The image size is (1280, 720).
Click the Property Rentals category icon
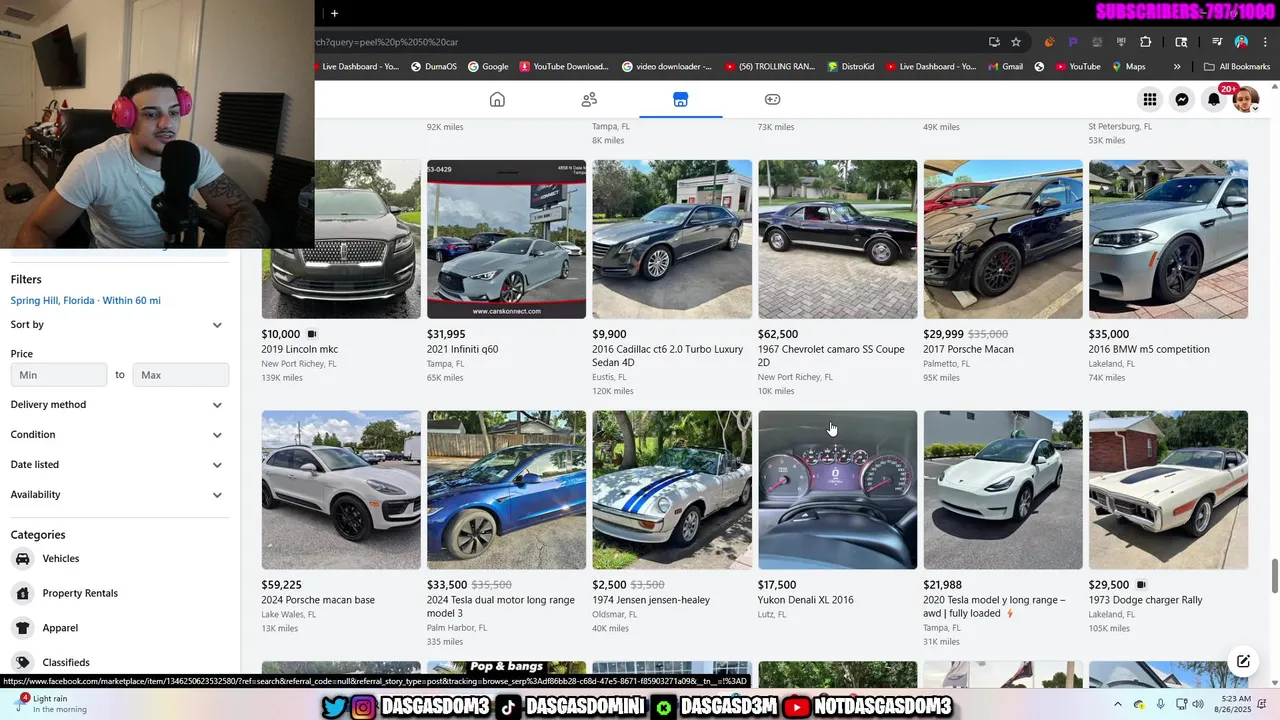click(x=22, y=593)
